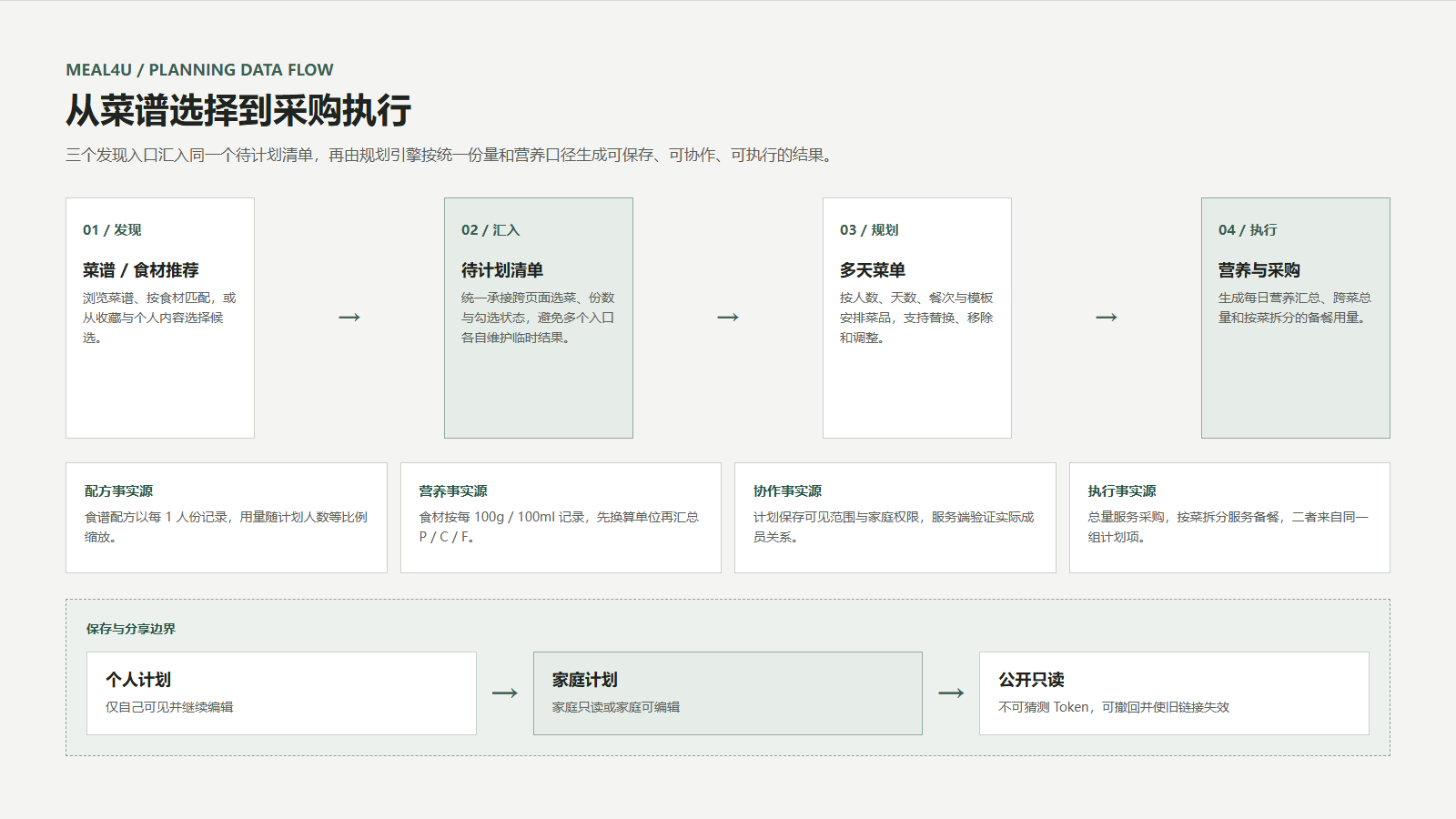Click description 按人数、天数、餐次与模板

click(x=916, y=318)
